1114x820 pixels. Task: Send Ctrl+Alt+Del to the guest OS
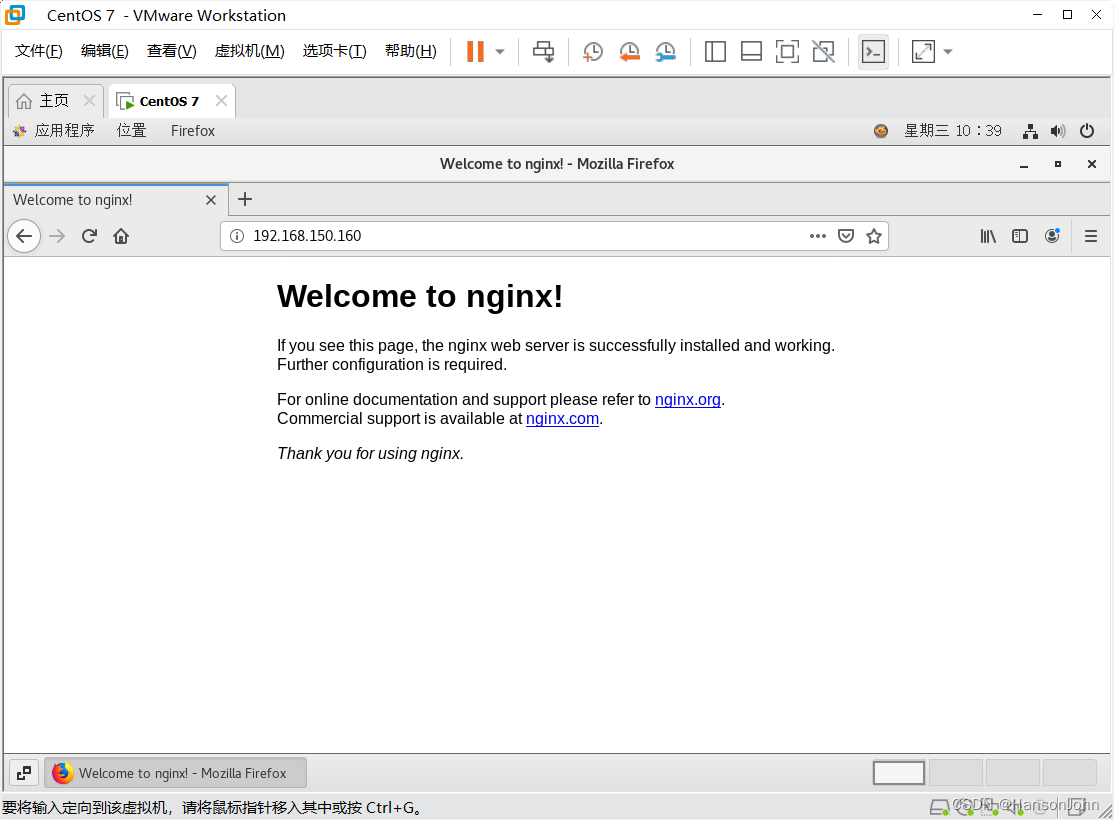coord(543,51)
